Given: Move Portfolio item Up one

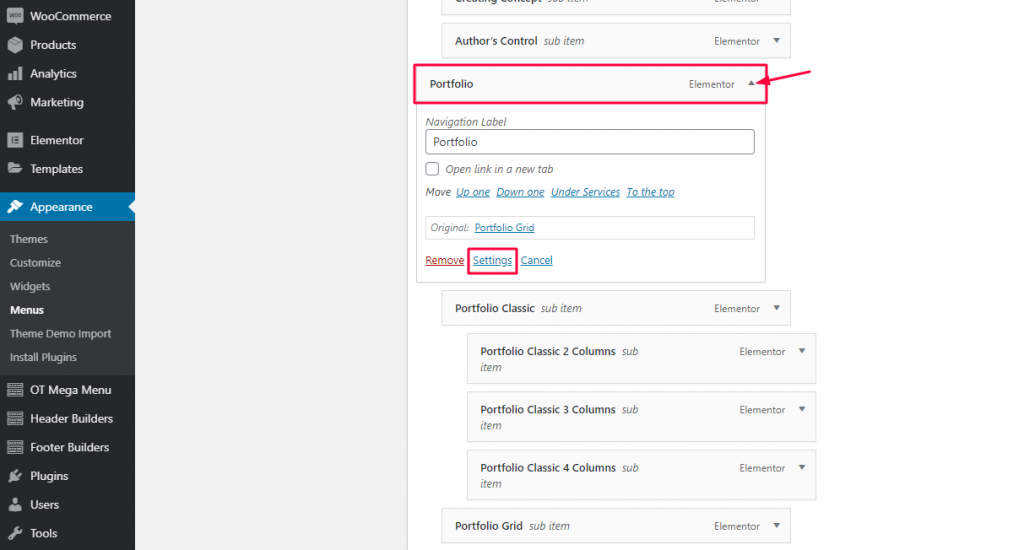Looking at the screenshot, I should [x=473, y=192].
